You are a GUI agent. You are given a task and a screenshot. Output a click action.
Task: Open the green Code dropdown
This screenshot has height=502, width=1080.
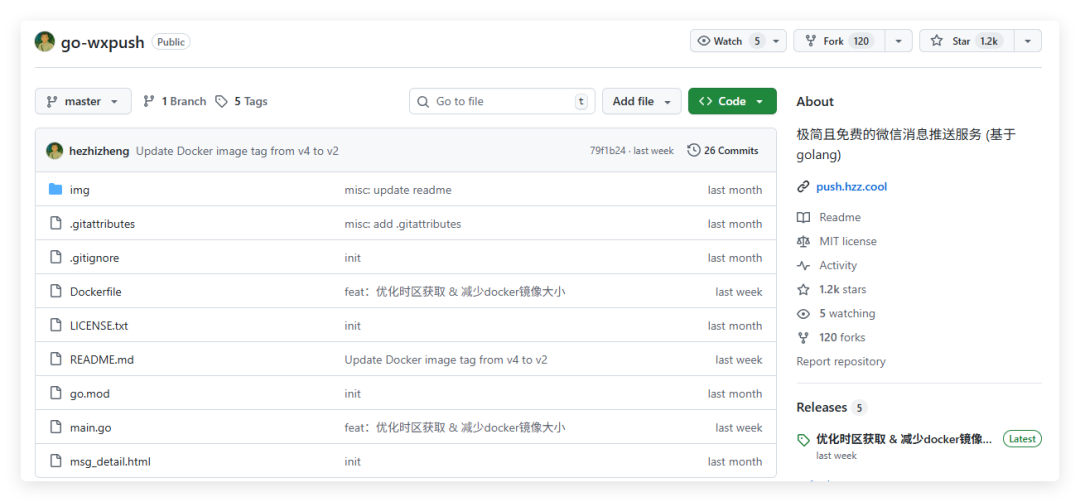coord(732,101)
